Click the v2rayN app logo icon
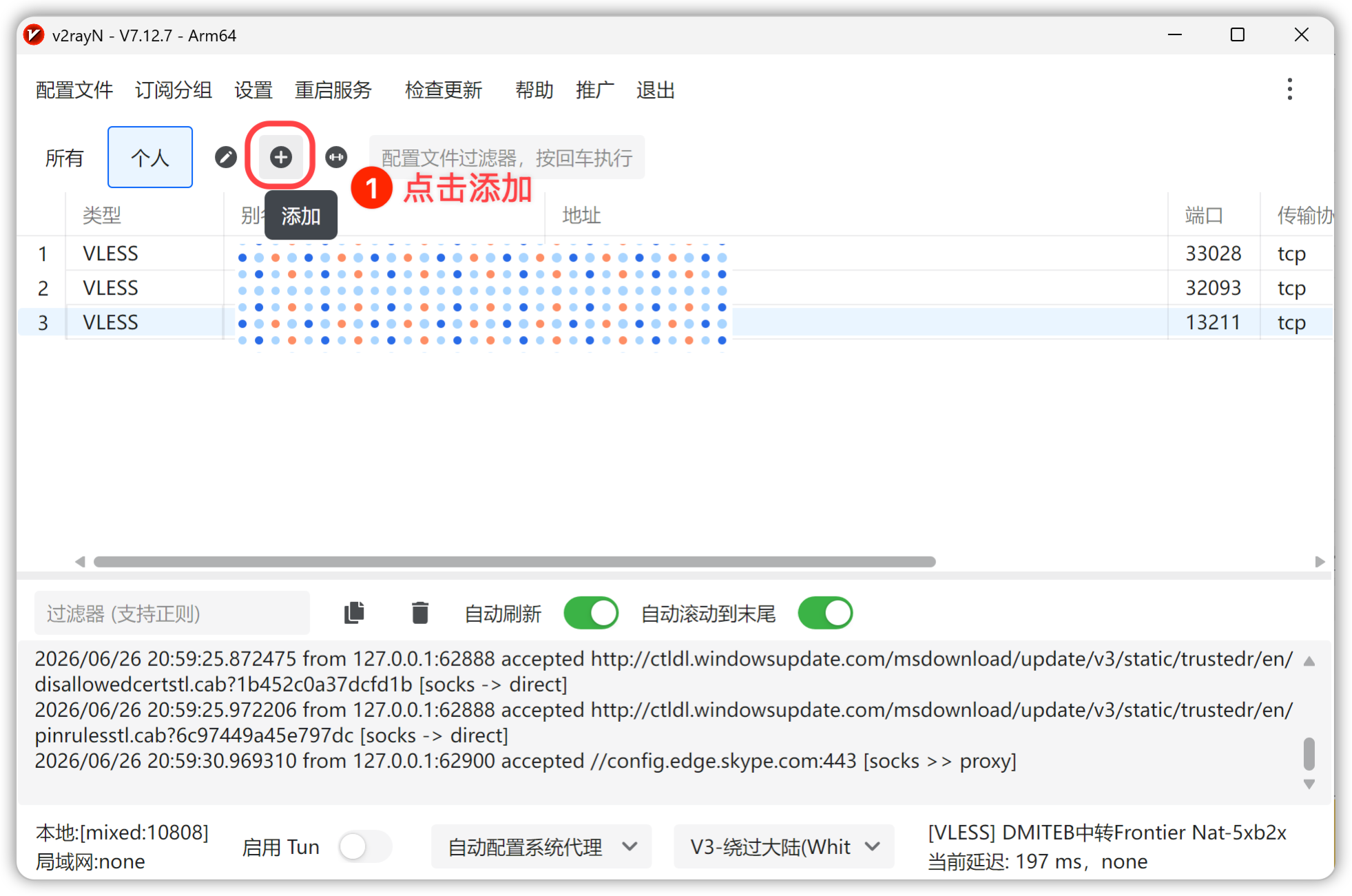The image size is (1352, 896). click(x=33, y=35)
